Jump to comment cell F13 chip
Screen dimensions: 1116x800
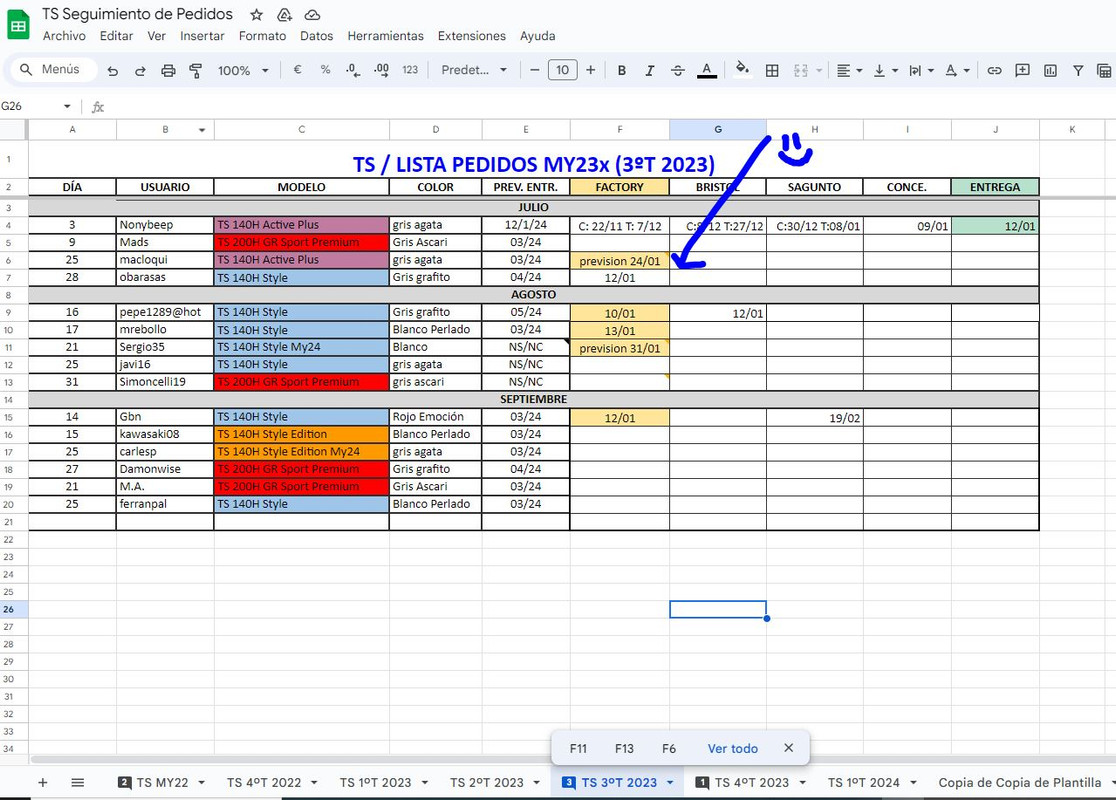click(x=624, y=748)
